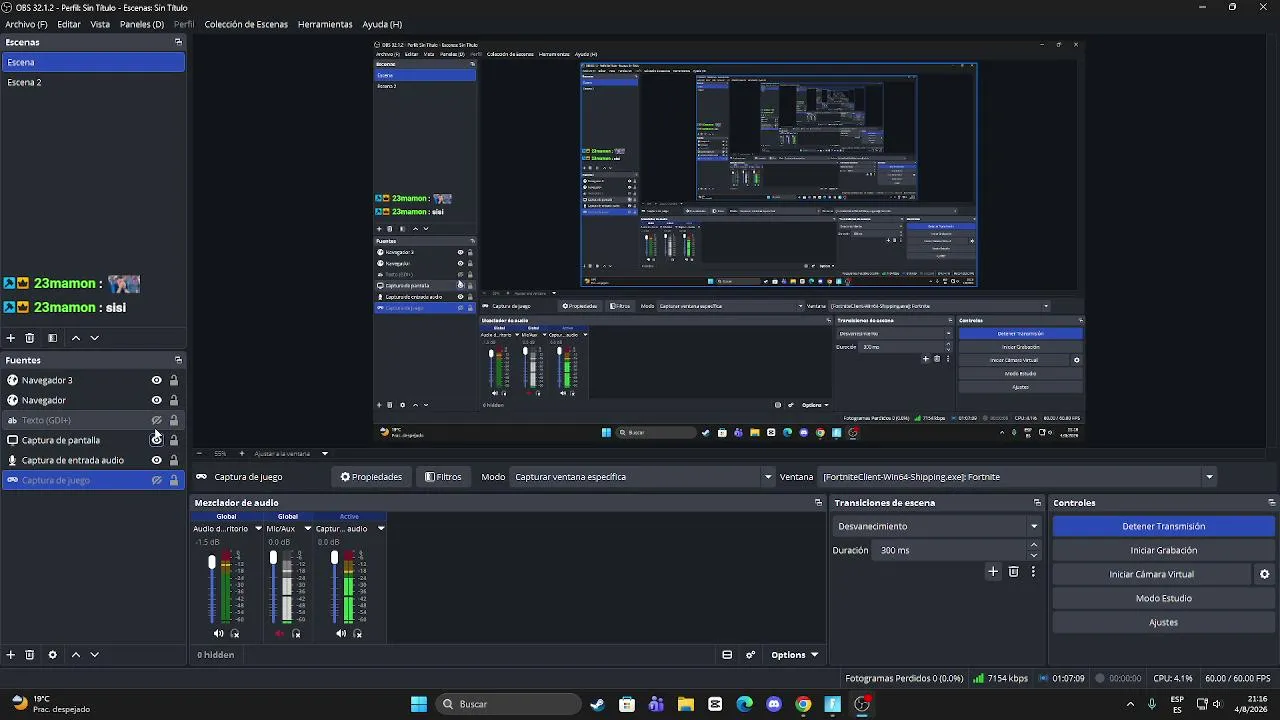Open Captura audio channel menu arrow

380,528
